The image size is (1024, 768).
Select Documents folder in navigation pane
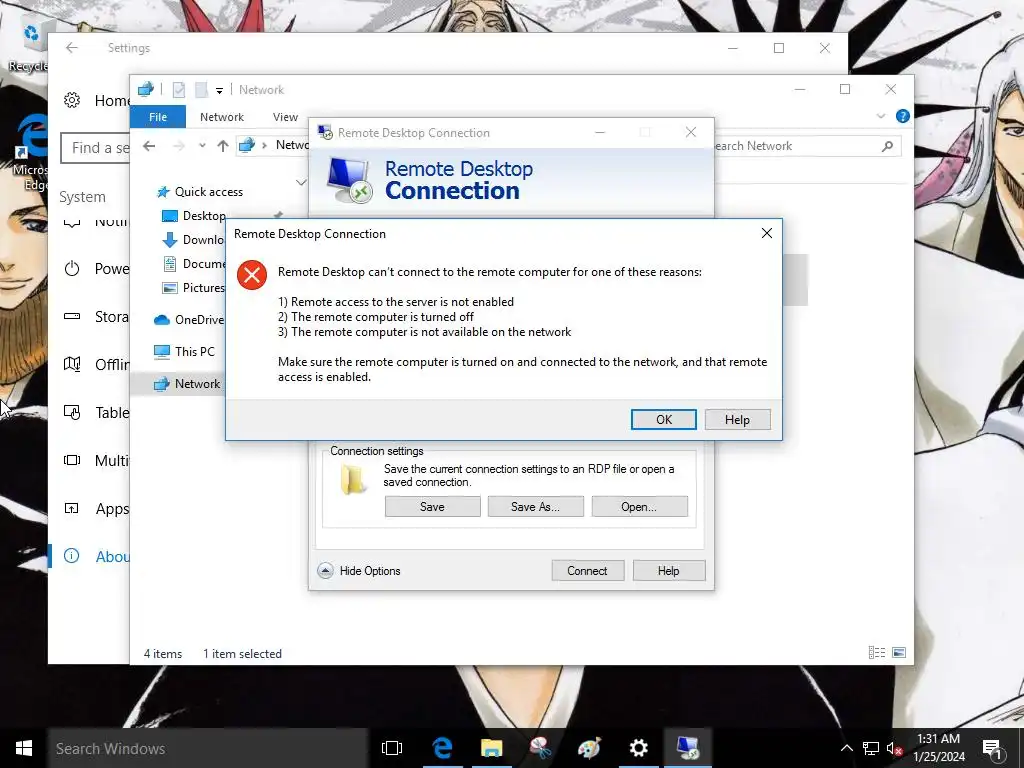[193, 264]
